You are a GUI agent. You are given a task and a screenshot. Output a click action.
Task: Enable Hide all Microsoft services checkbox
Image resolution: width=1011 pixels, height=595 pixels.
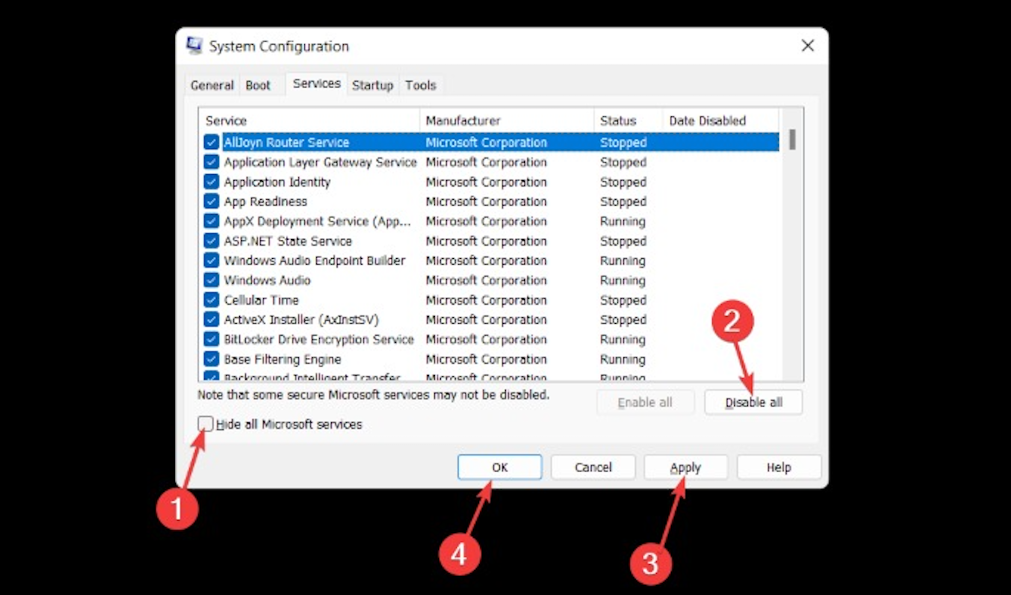pyautogui.click(x=205, y=424)
